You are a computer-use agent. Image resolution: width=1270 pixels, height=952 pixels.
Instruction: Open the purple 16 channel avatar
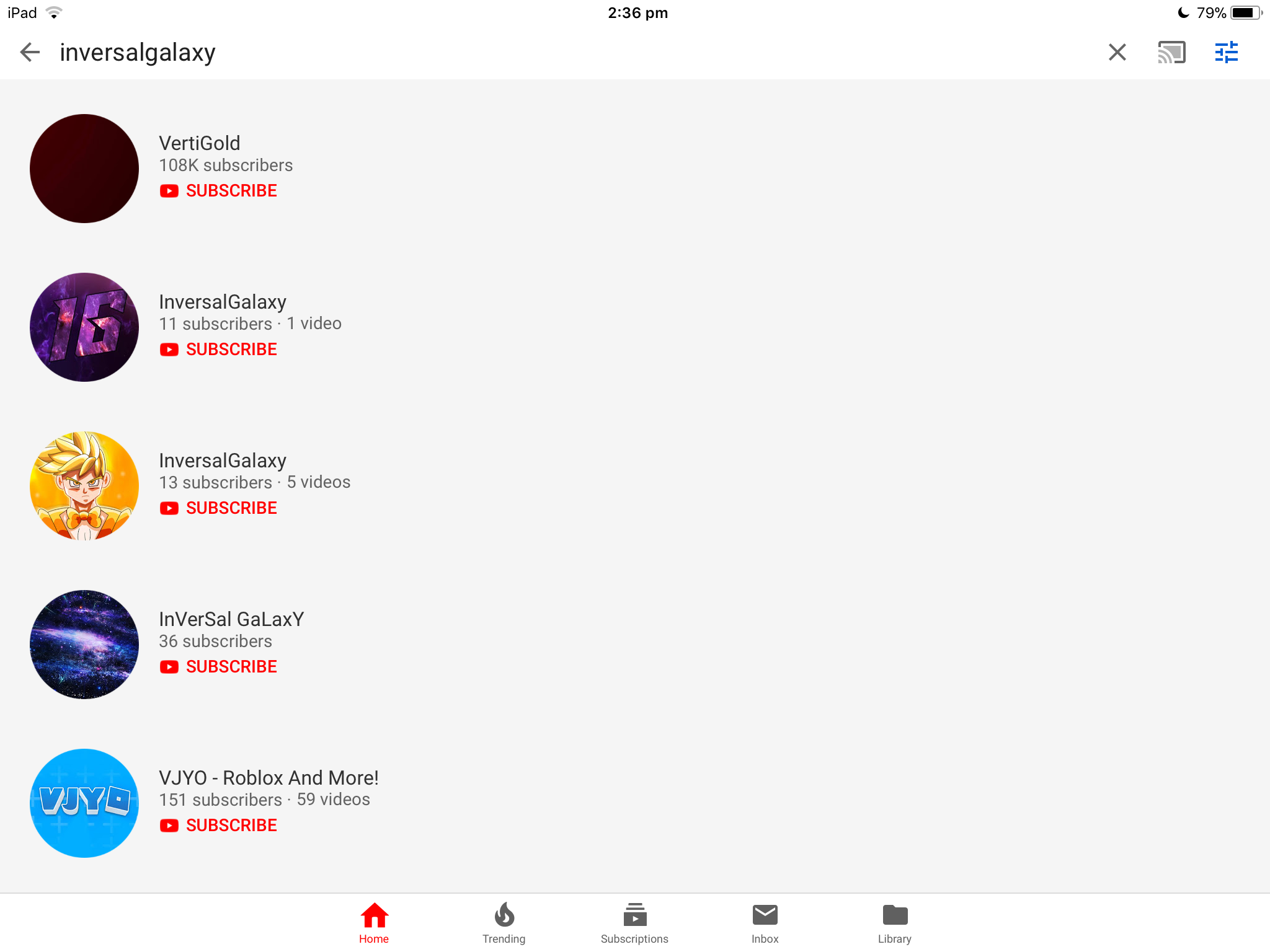[84, 327]
